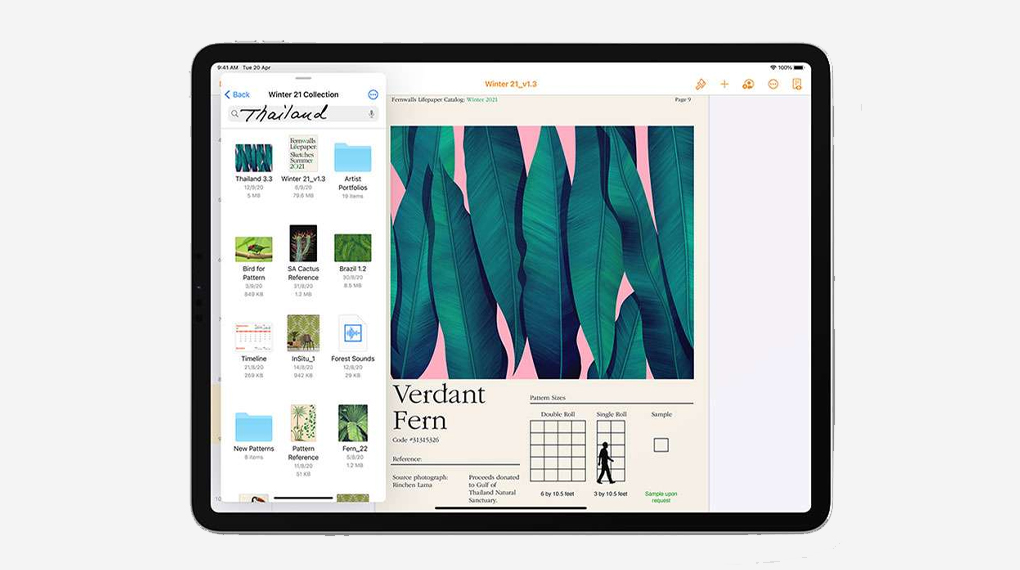
Task: Tap the battery indicator in status bar
Action: (798, 68)
